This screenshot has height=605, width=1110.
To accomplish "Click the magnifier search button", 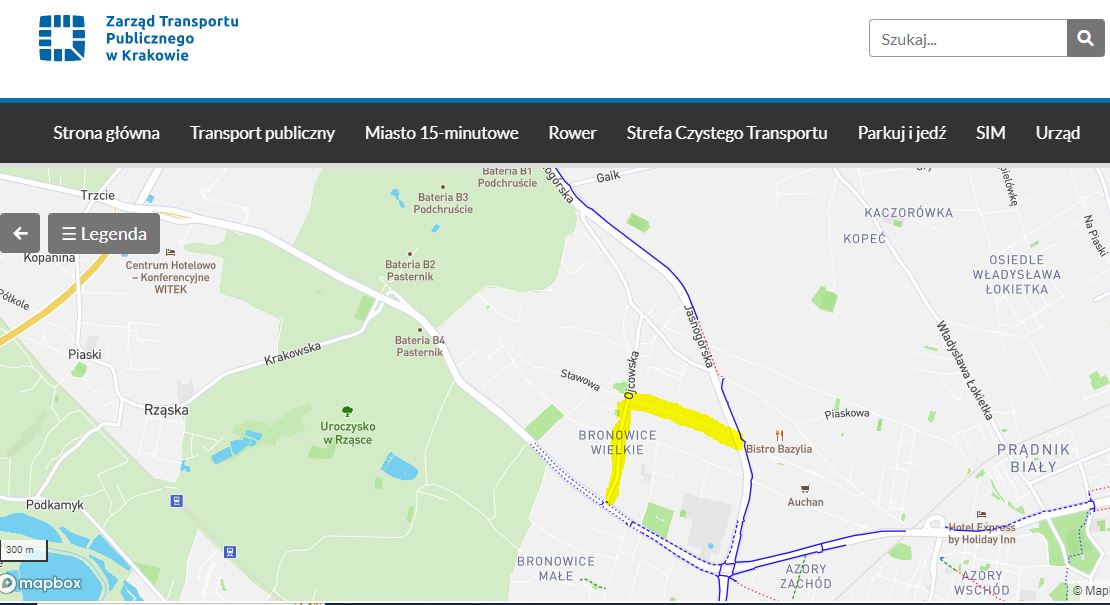I will [1085, 38].
